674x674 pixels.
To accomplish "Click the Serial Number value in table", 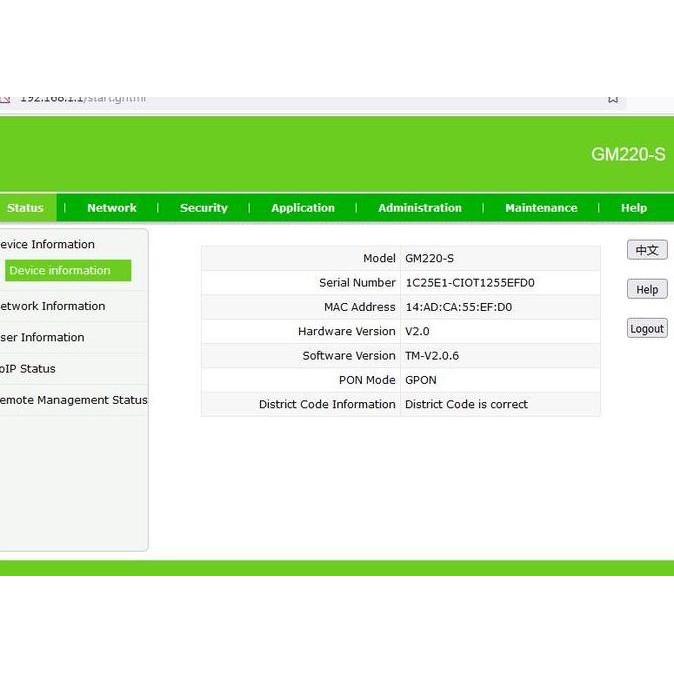I will tap(469, 283).
